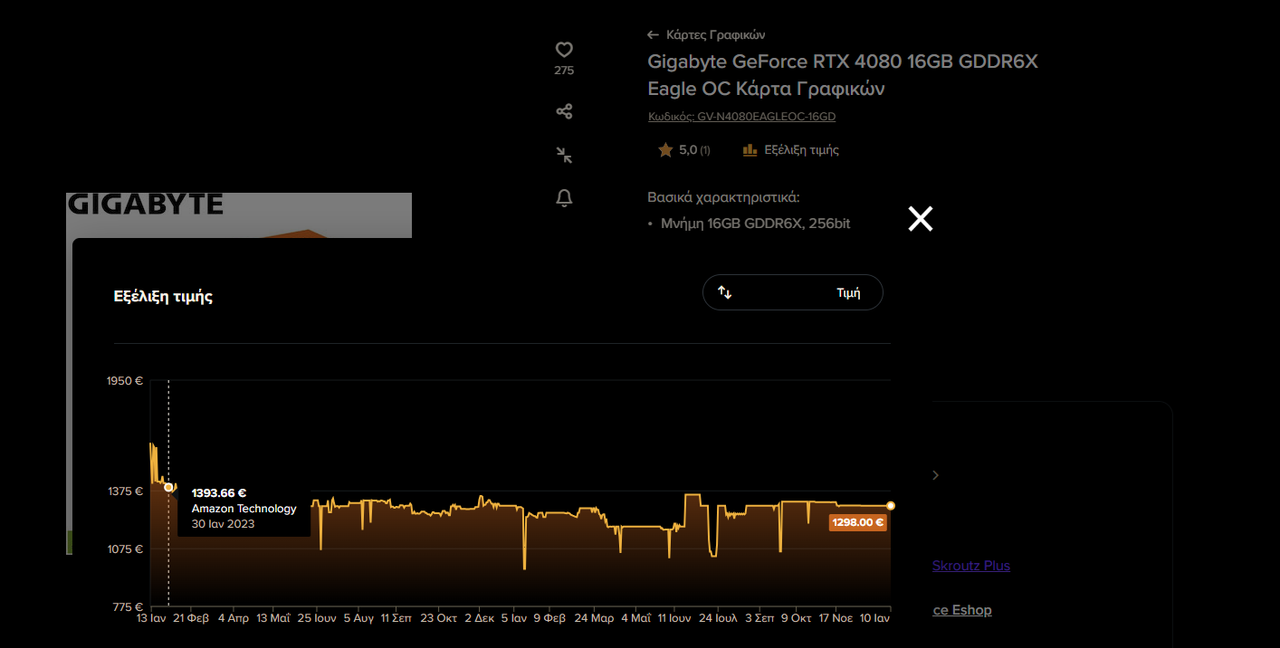Click the product title Gigabyte GeForce RTX 4080
The height and width of the screenshot is (648, 1280).
(x=843, y=75)
